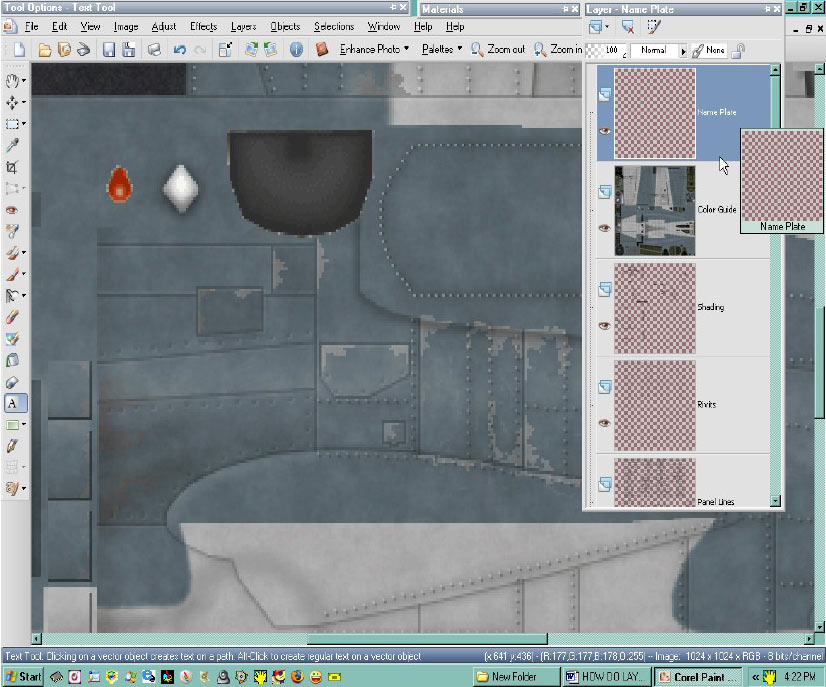Hide the Color Guide layer
This screenshot has height=687, width=826.
[x=605, y=228]
